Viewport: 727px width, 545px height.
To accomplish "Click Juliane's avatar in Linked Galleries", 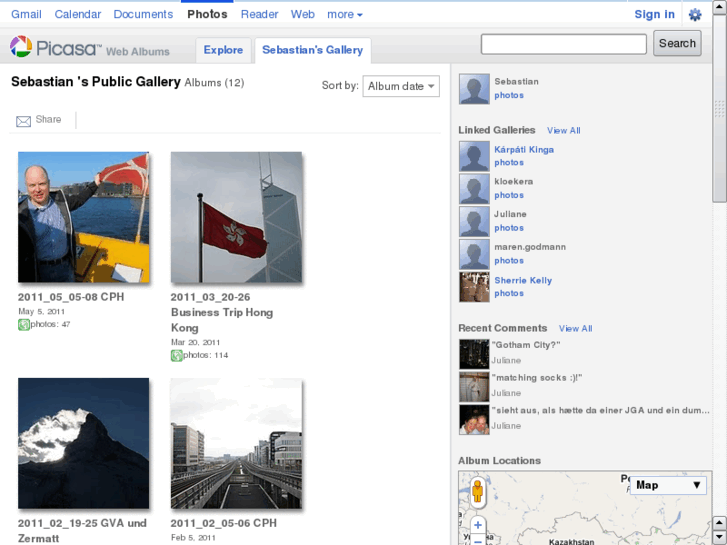I will [x=474, y=221].
